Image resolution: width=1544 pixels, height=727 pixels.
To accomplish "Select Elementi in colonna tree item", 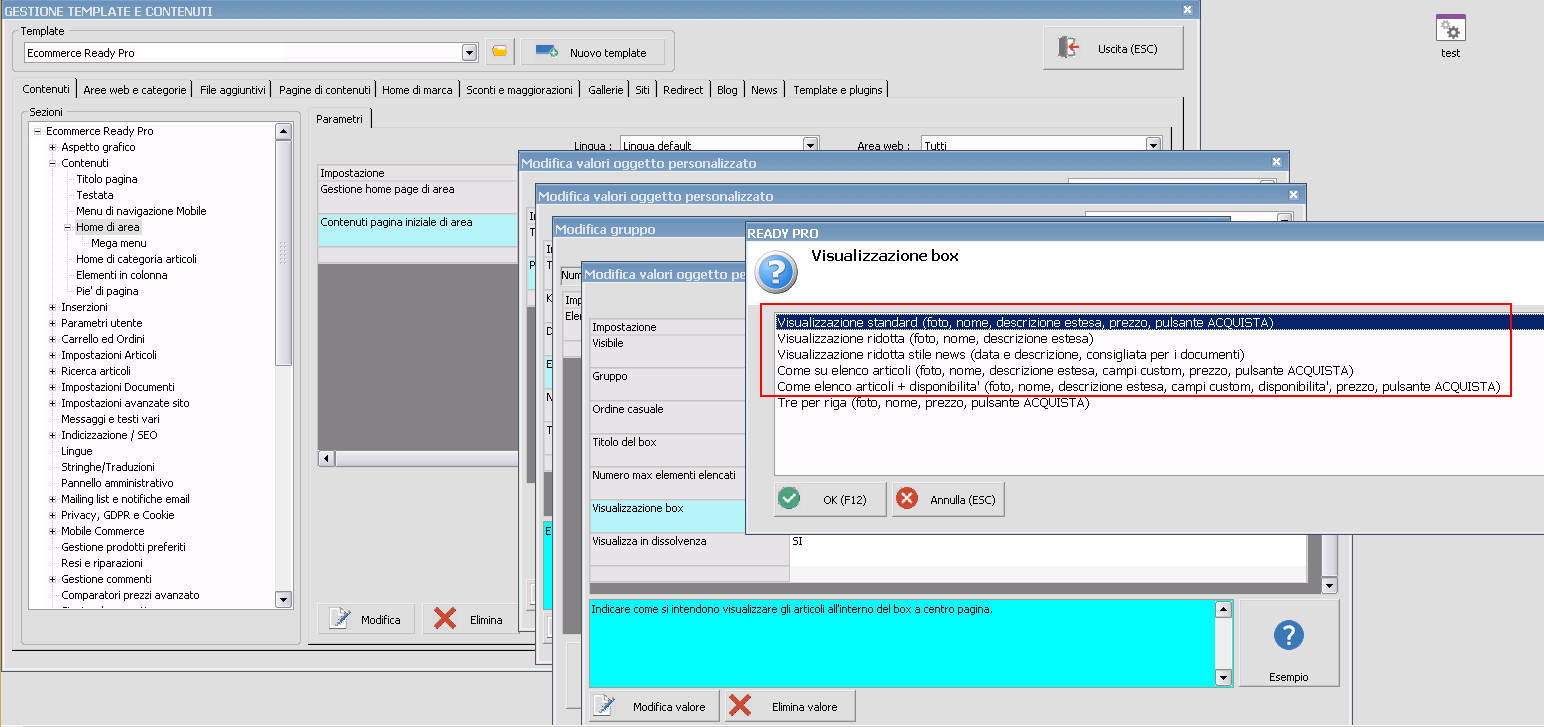I will 122,275.
